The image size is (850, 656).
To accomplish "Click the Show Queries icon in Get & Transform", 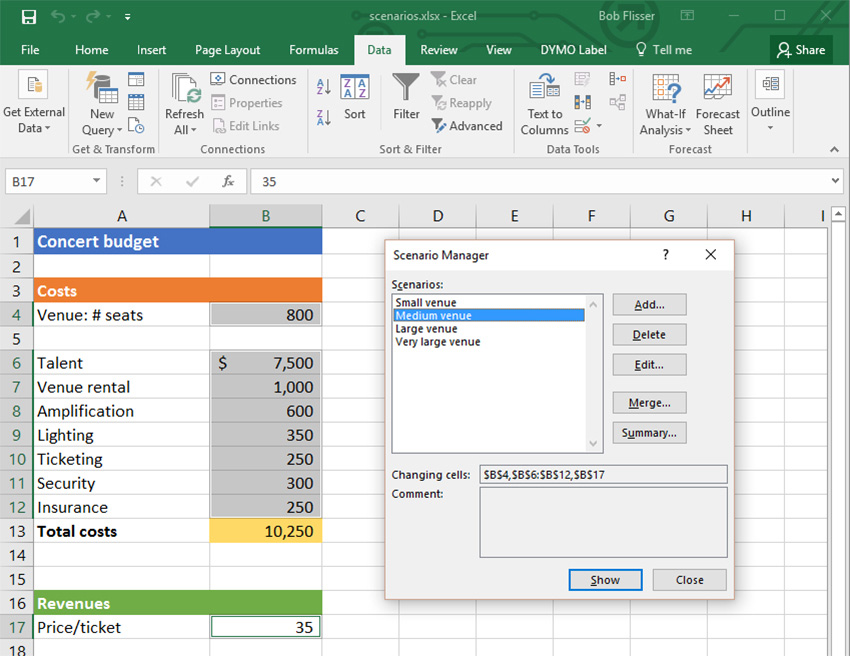I will [136, 79].
